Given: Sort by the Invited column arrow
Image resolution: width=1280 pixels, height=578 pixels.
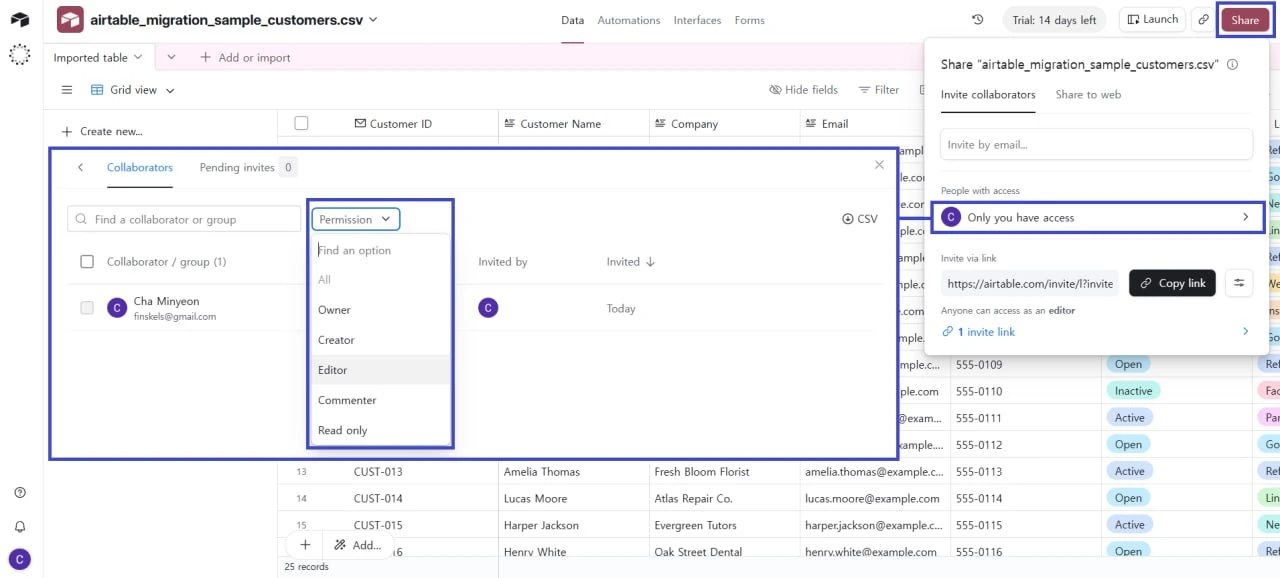Looking at the screenshot, I should (651, 262).
